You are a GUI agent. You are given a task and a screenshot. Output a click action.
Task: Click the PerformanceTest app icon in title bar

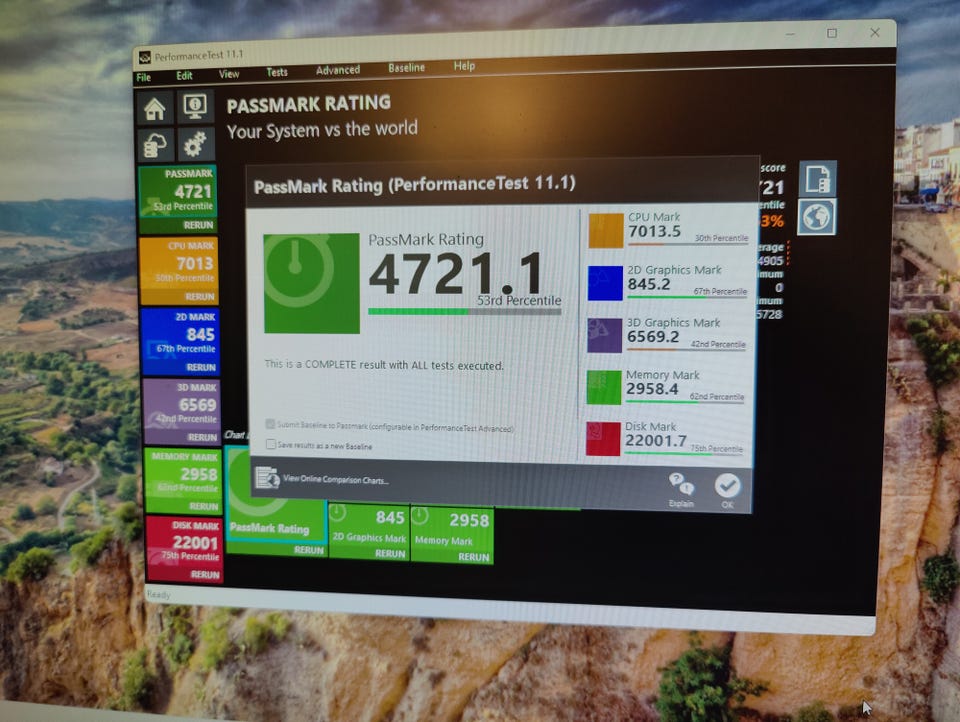(x=145, y=58)
